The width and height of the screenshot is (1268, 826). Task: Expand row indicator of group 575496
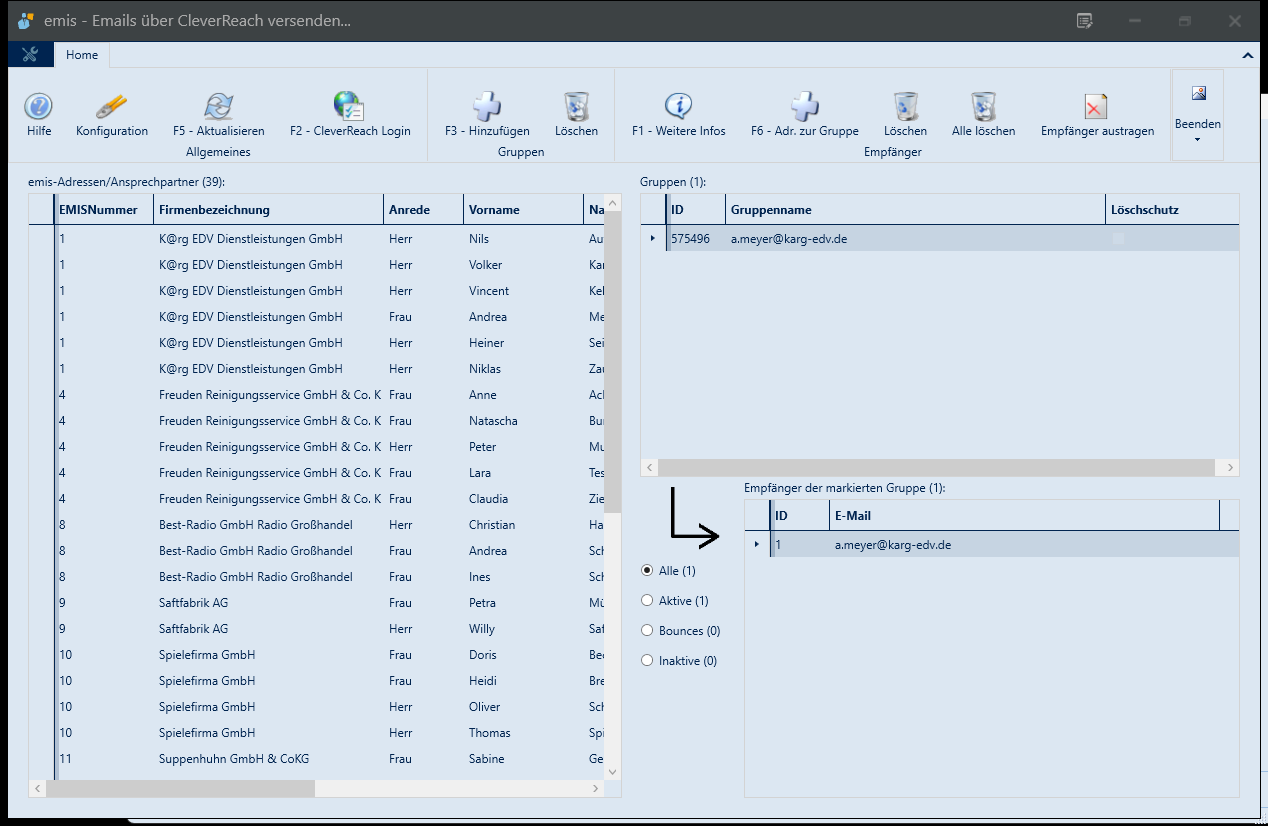(653, 239)
